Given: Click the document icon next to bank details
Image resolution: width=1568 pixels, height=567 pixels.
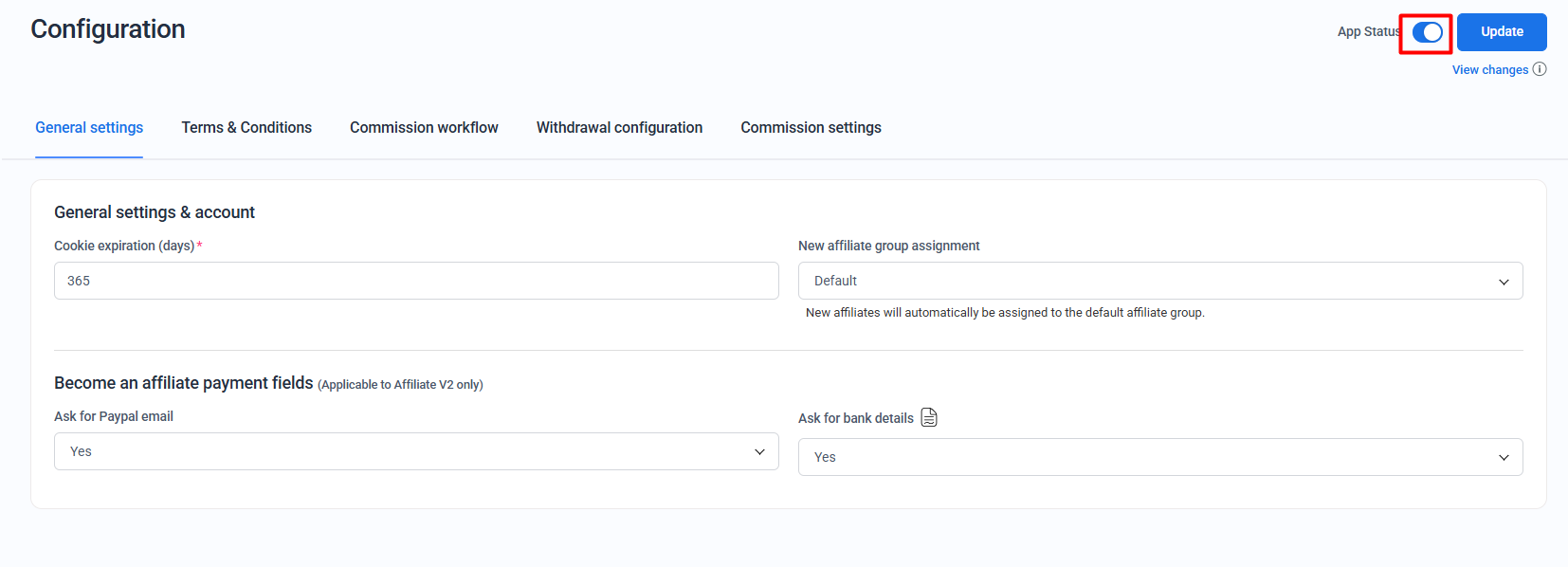Looking at the screenshot, I should 929,418.
